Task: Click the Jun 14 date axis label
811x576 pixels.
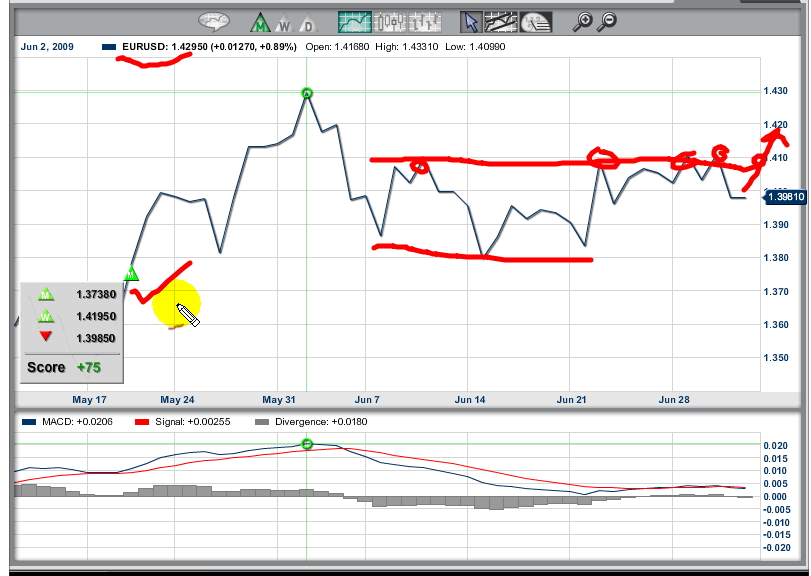Action: [470, 400]
